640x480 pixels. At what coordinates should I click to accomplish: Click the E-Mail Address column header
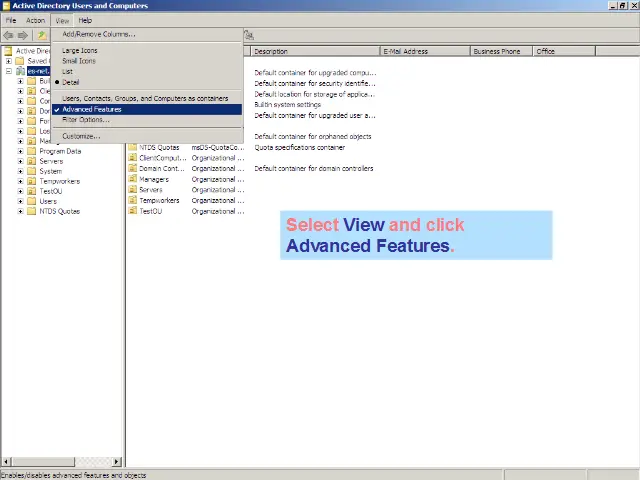point(424,51)
